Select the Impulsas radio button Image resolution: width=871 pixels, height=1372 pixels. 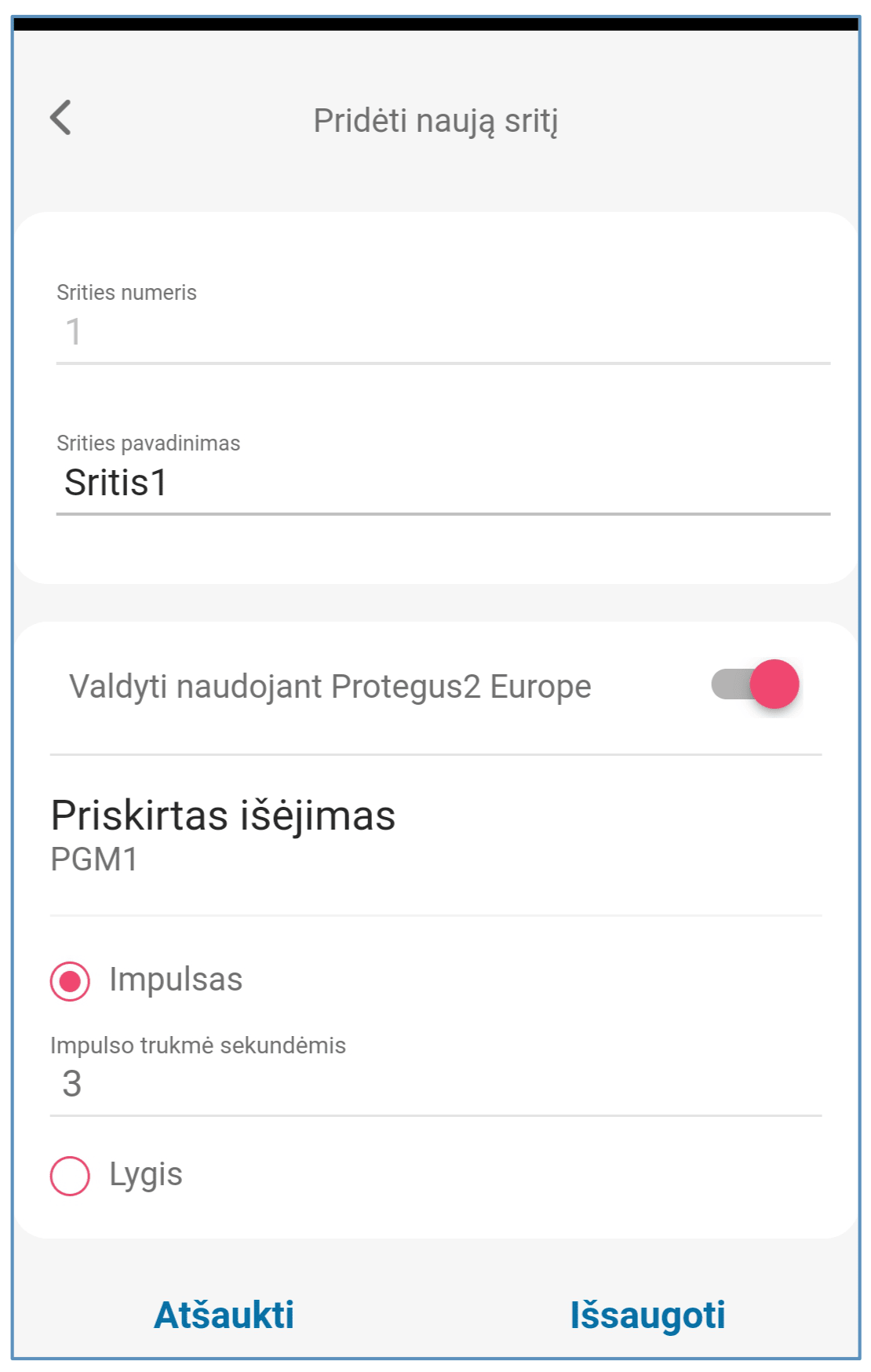click(70, 981)
